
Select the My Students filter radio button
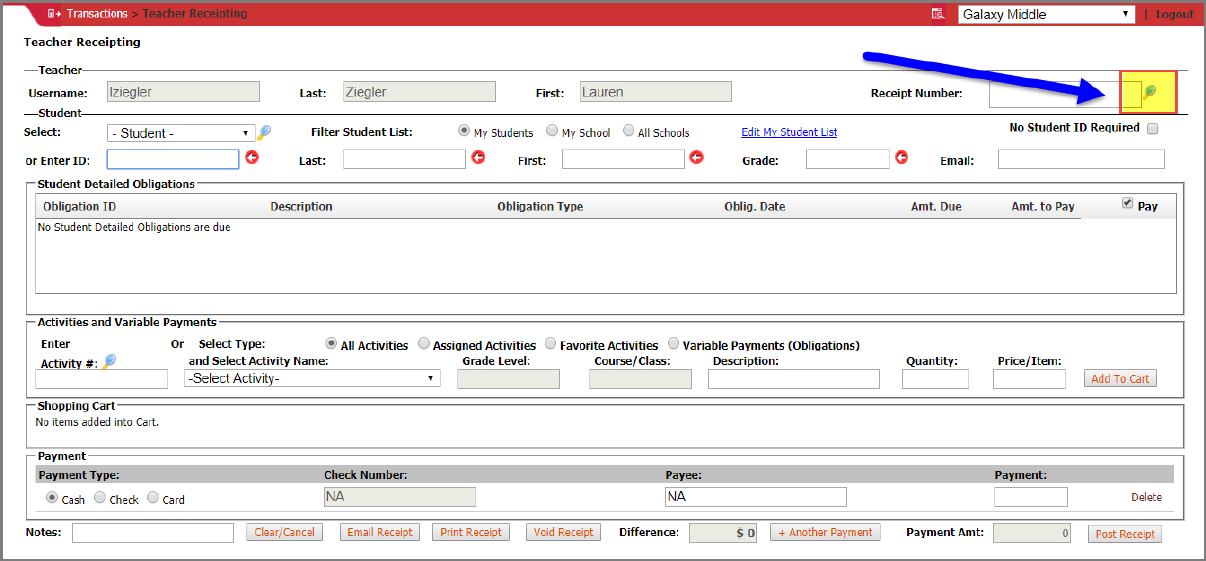click(464, 131)
